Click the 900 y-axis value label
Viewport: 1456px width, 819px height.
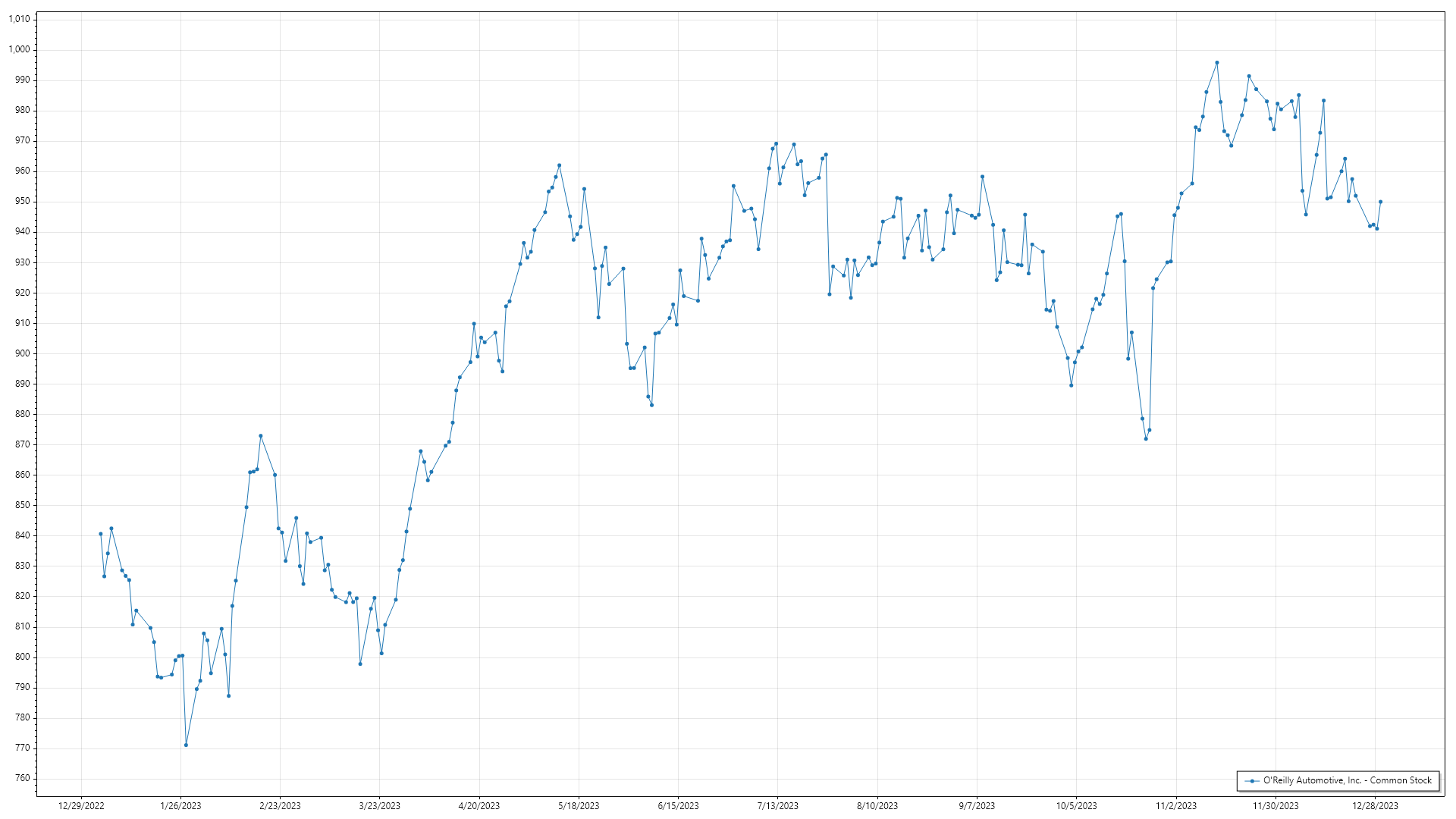coord(22,353)
